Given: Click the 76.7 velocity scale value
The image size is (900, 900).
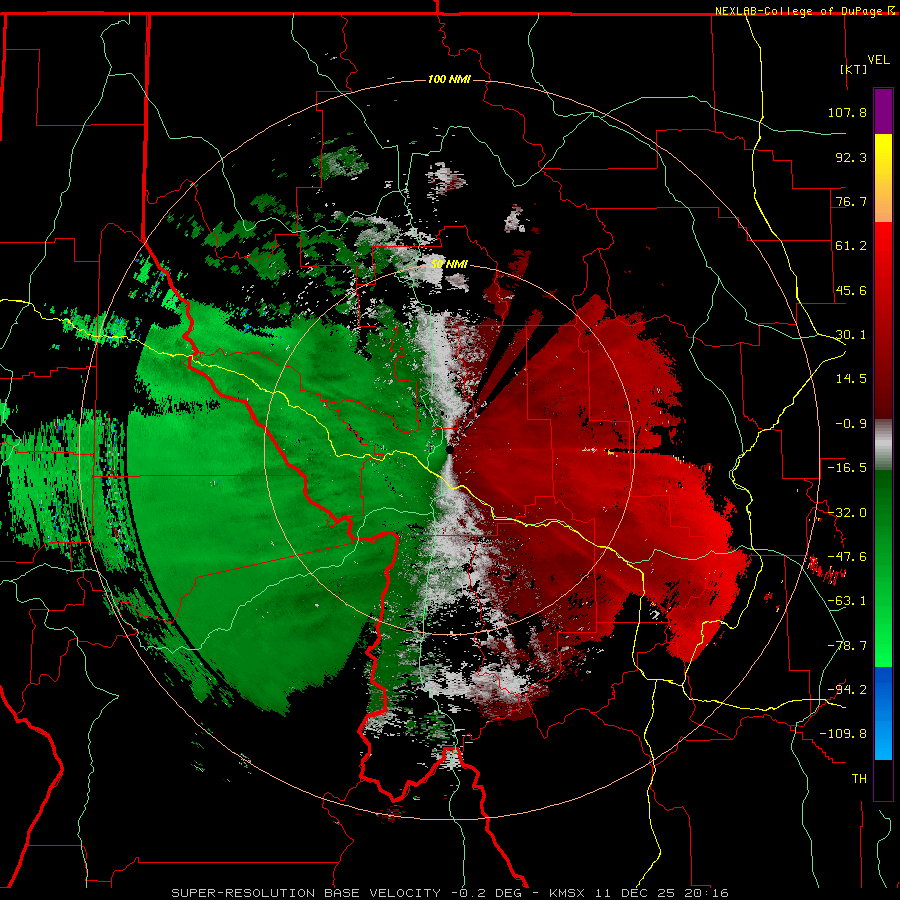Looking at the screenshot, I should click(851, 201).
